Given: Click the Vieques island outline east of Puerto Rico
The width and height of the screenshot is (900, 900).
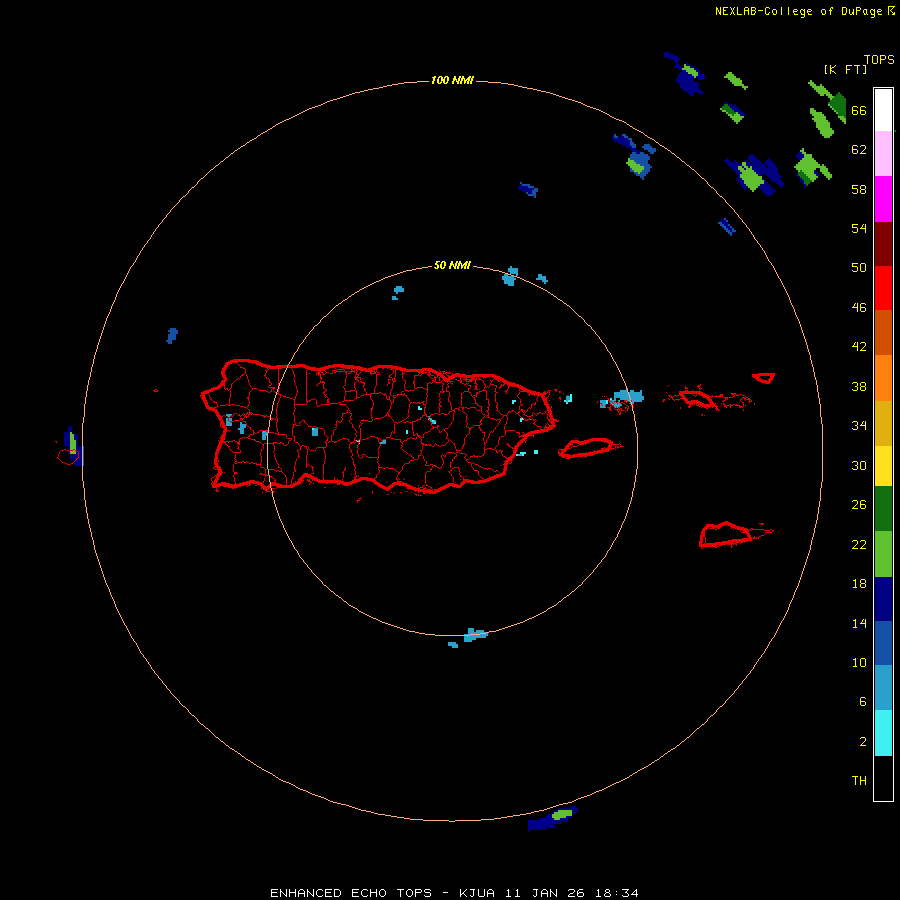Looking at the screenshot, I should (589, 448).
